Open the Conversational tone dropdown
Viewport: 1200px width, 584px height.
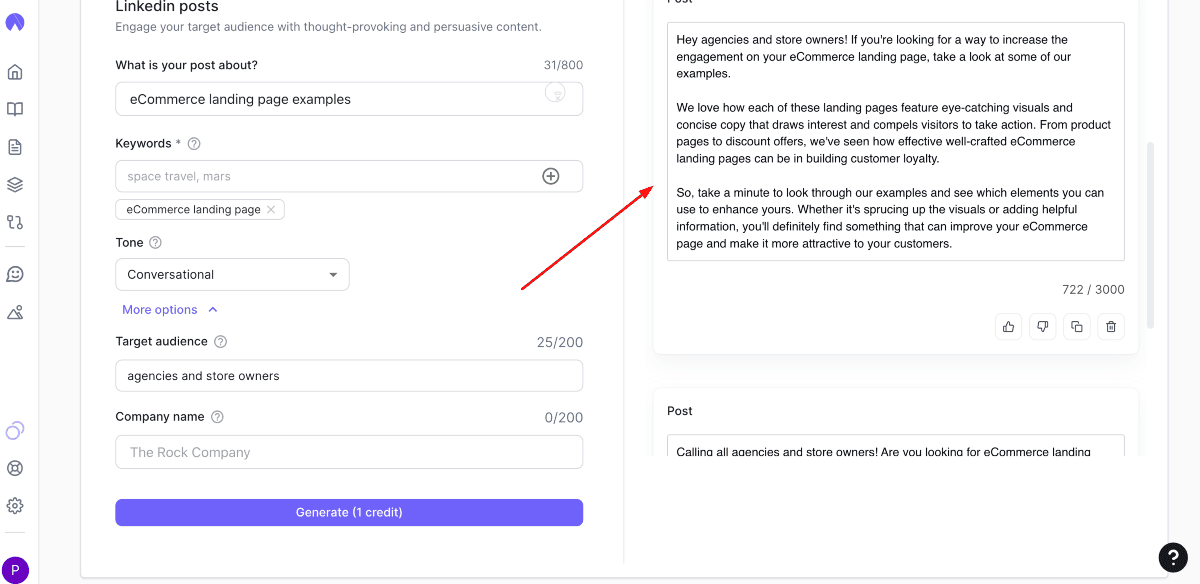(x=232, y=275)
